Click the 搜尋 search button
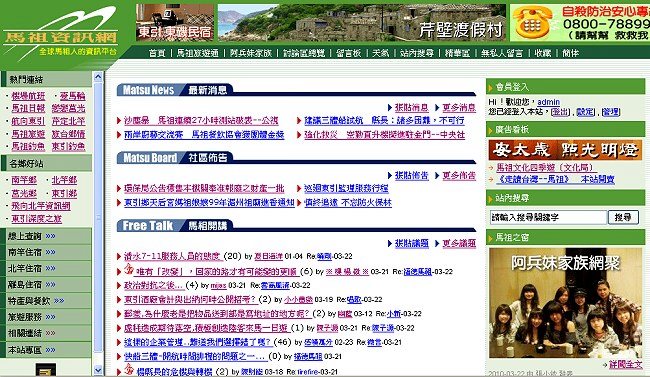This screenshot has height=377, width=650. point(623,217)
